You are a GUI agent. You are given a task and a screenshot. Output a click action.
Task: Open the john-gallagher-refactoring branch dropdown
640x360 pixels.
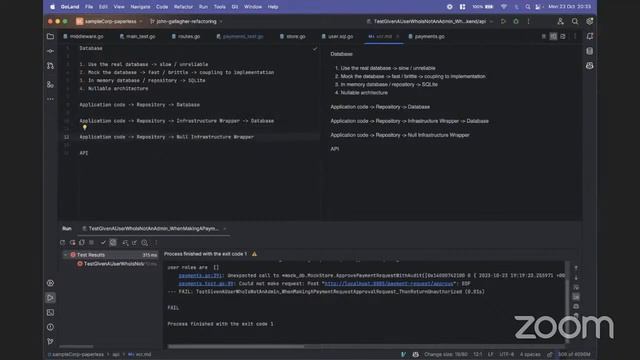186,21
